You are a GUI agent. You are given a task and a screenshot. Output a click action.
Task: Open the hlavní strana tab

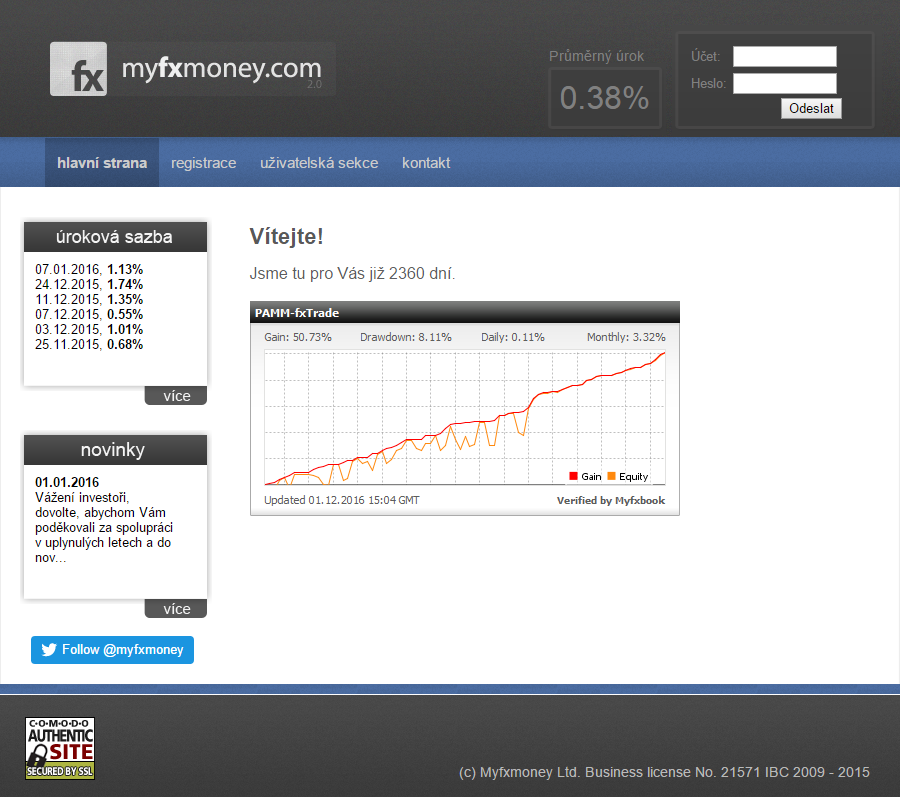[102, 163]
